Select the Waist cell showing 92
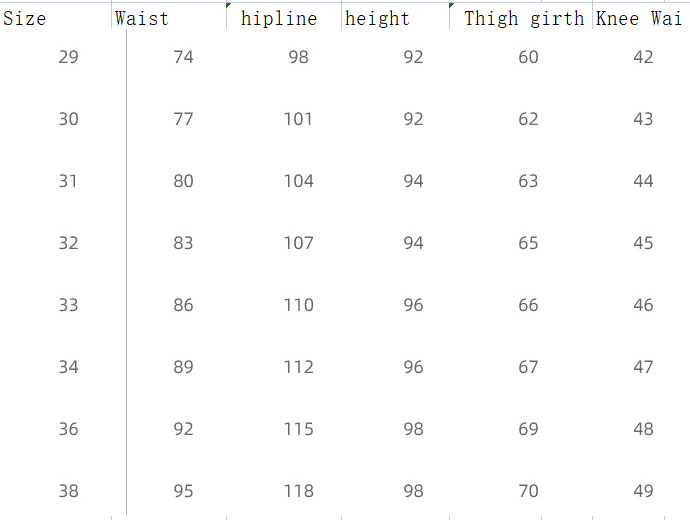690x520 pixels. 183,429
